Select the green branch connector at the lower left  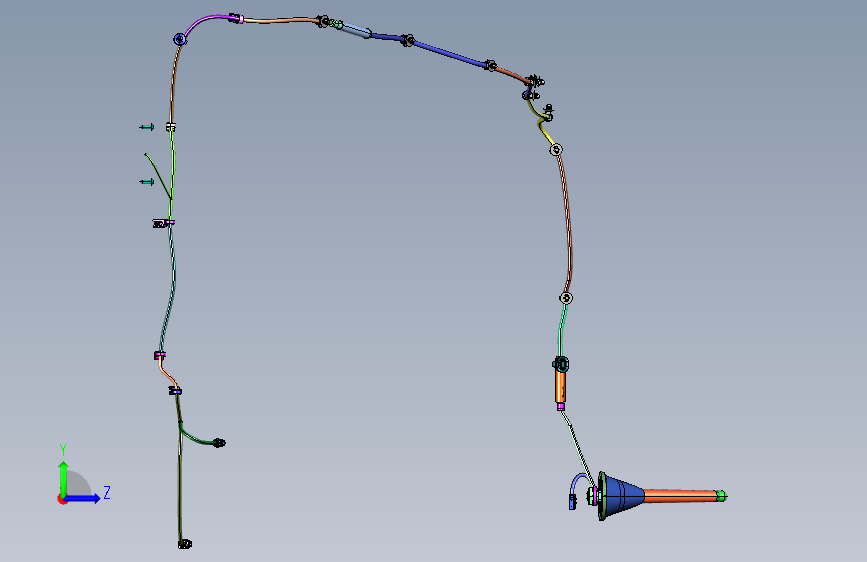[219, 443]
